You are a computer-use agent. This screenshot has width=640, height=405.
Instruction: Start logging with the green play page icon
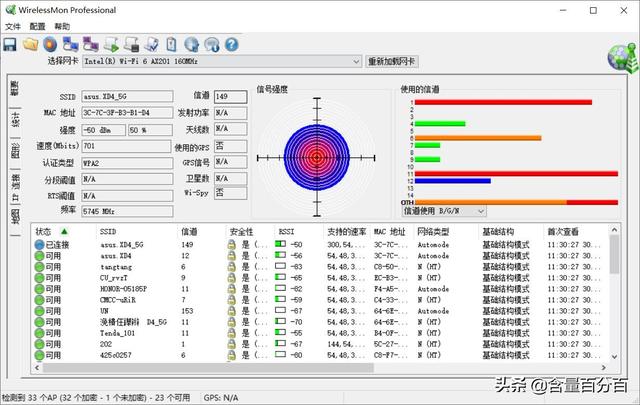click(111, 44)
